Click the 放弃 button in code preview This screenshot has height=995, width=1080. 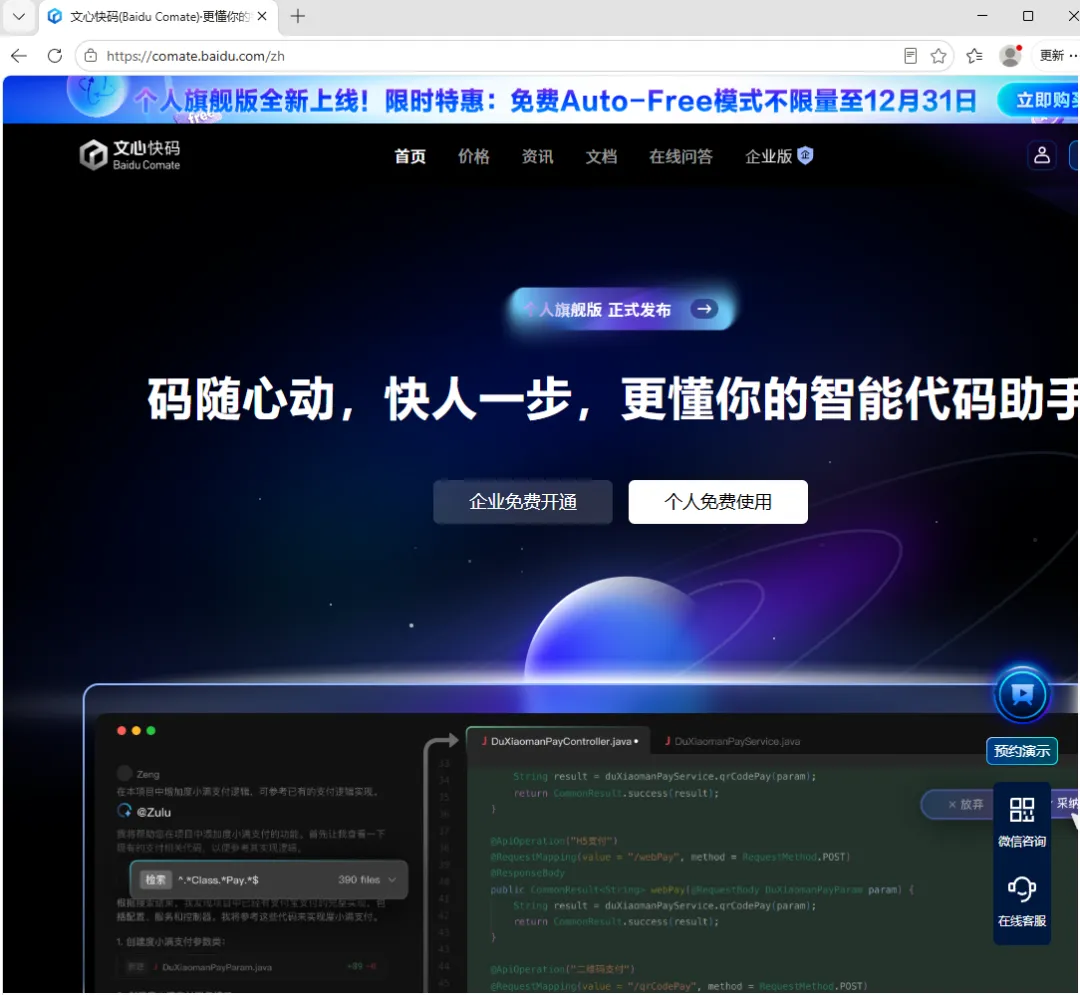tap(964, 804)
